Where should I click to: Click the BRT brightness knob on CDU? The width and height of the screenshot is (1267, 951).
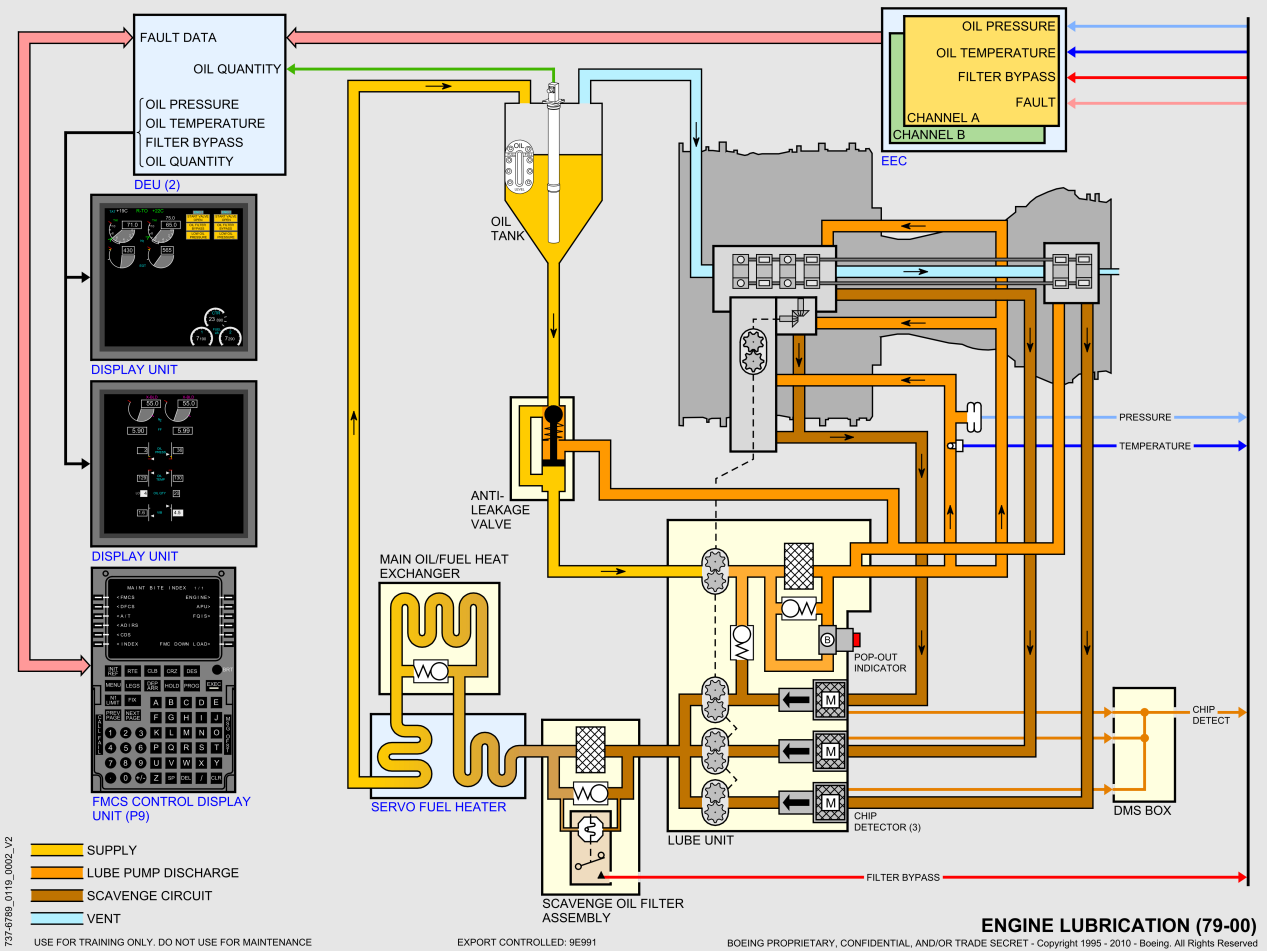pos(217,669)
